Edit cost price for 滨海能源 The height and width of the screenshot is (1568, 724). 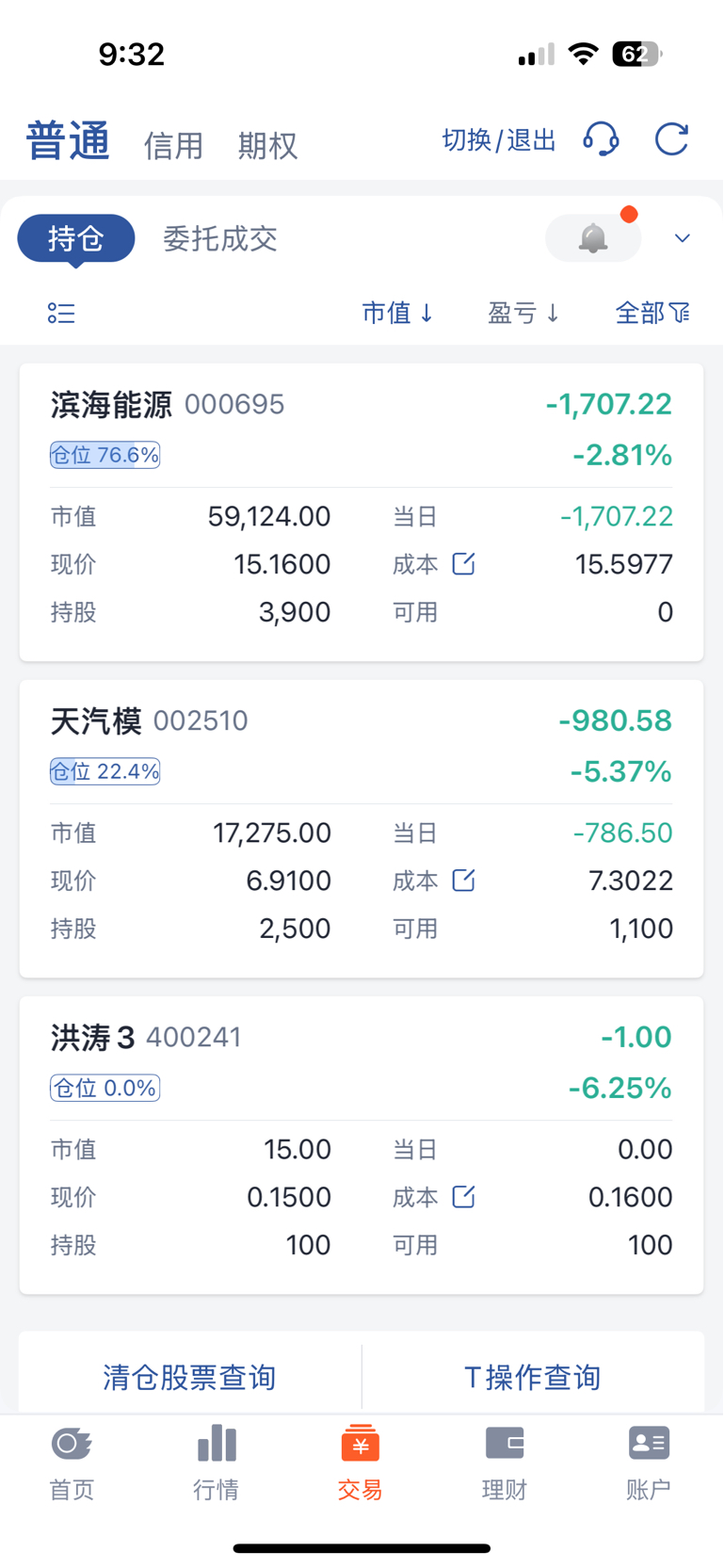(x=463, y=564)
